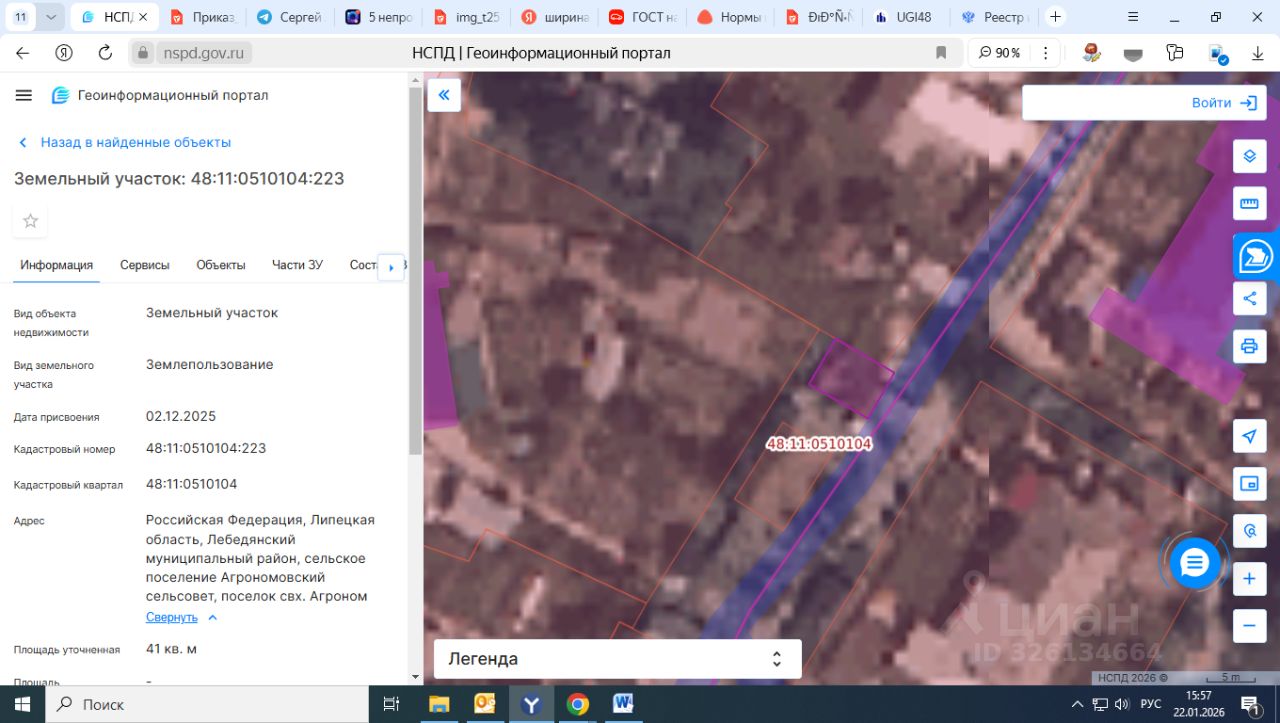The height and width of the screenshot is (723, 1280).
Task: Switch to the Приказ browser tab
Action: 202,17
